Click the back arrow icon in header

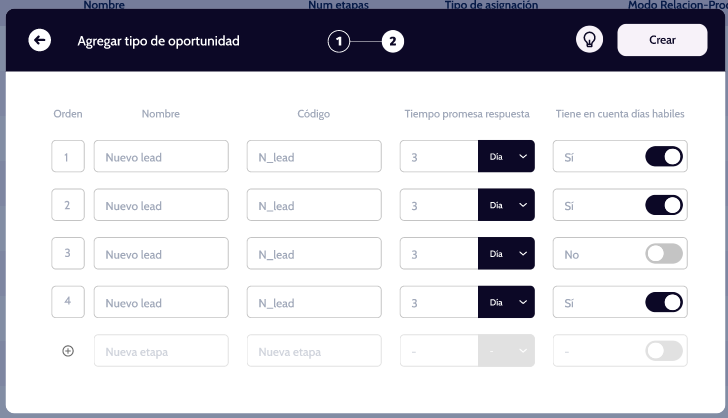[x=39, y=41]
